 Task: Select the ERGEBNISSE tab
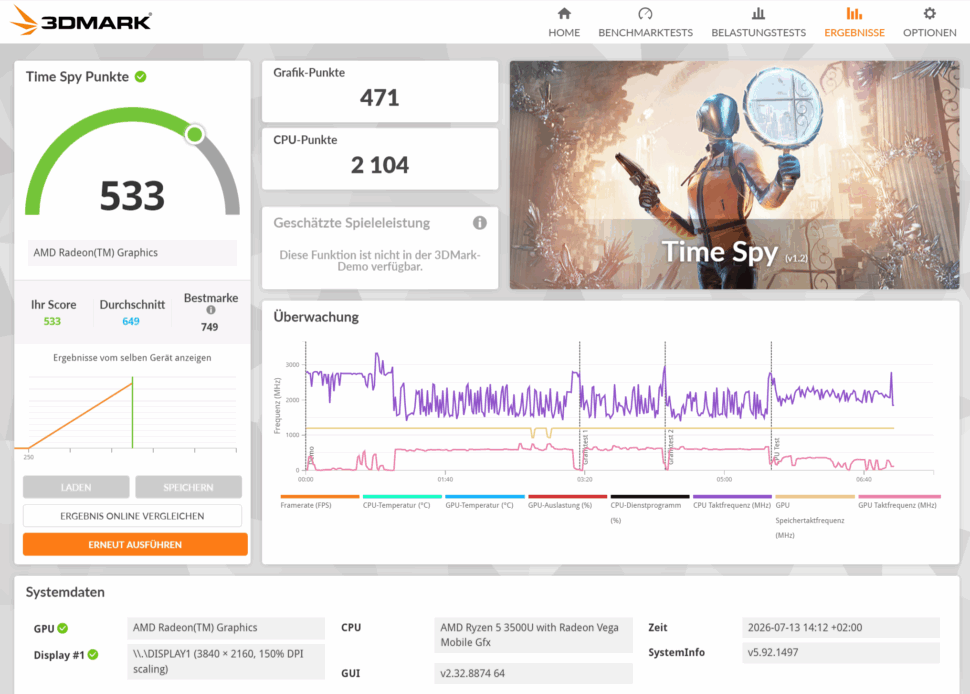pos(854,22)
